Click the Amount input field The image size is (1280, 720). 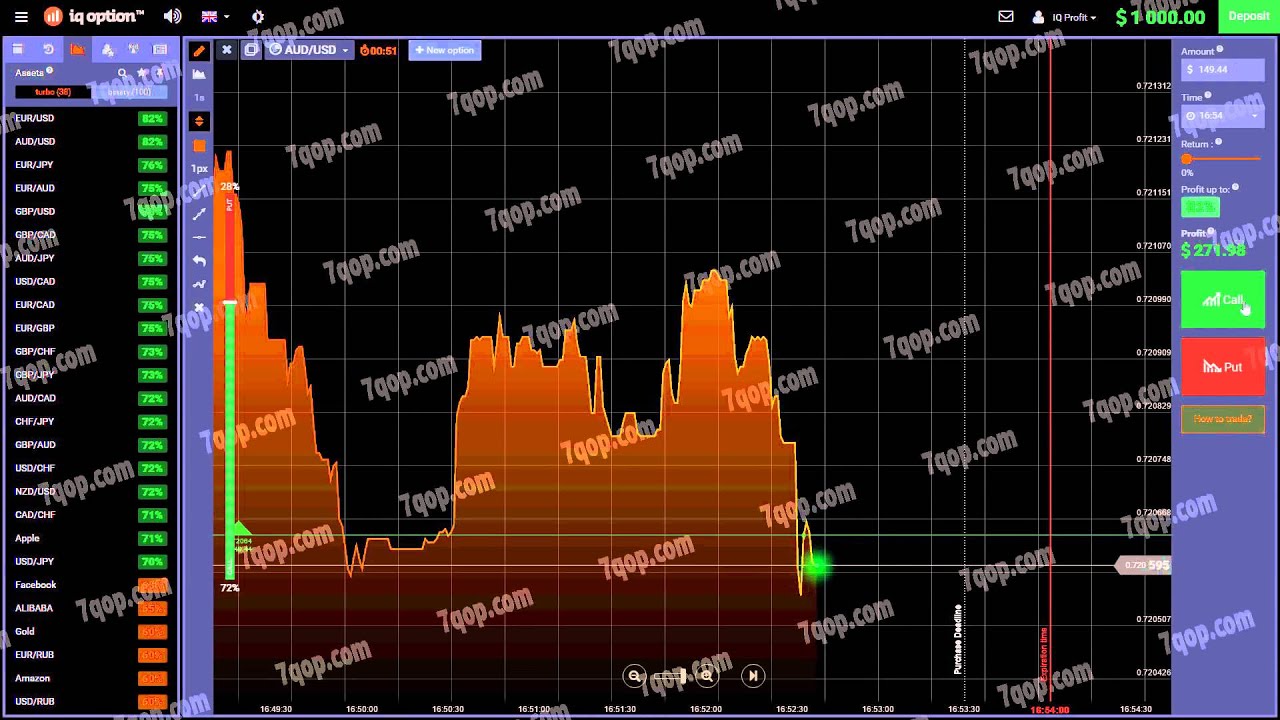(x=1222, y=69)
